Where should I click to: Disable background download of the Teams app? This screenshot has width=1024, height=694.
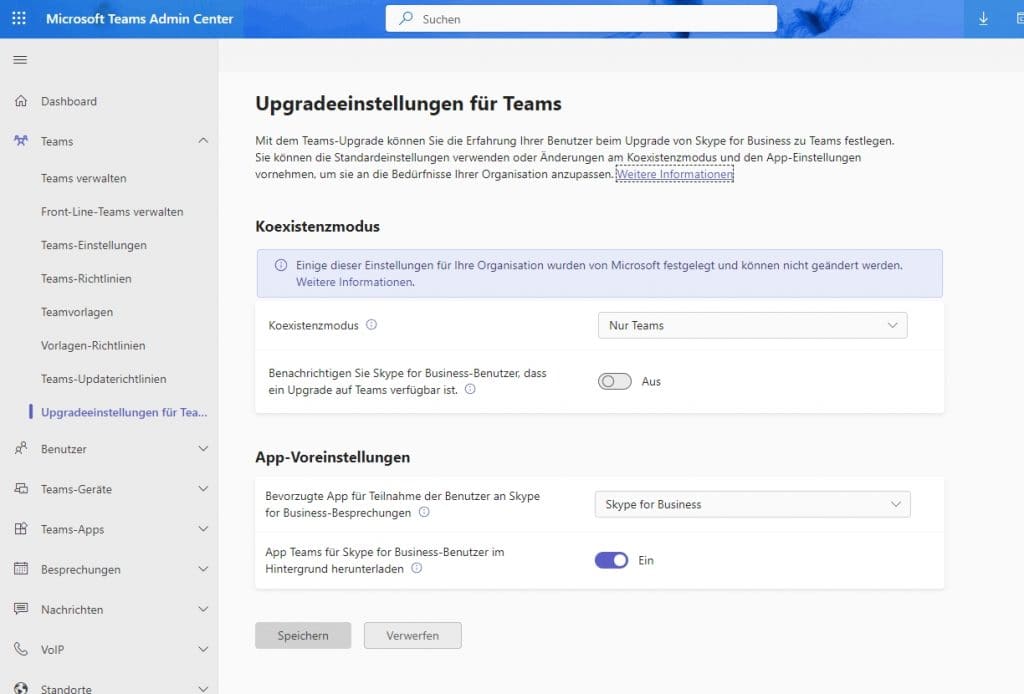point(611,560)
